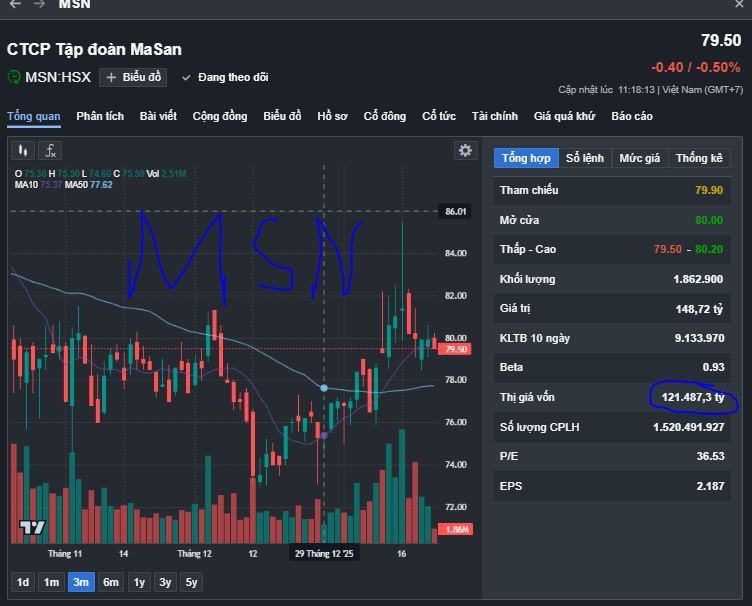Click the Thị giá vốn value 121.487,3 tỷ
The width and height of the screenshot is (752, 606).
coord(693,397)
